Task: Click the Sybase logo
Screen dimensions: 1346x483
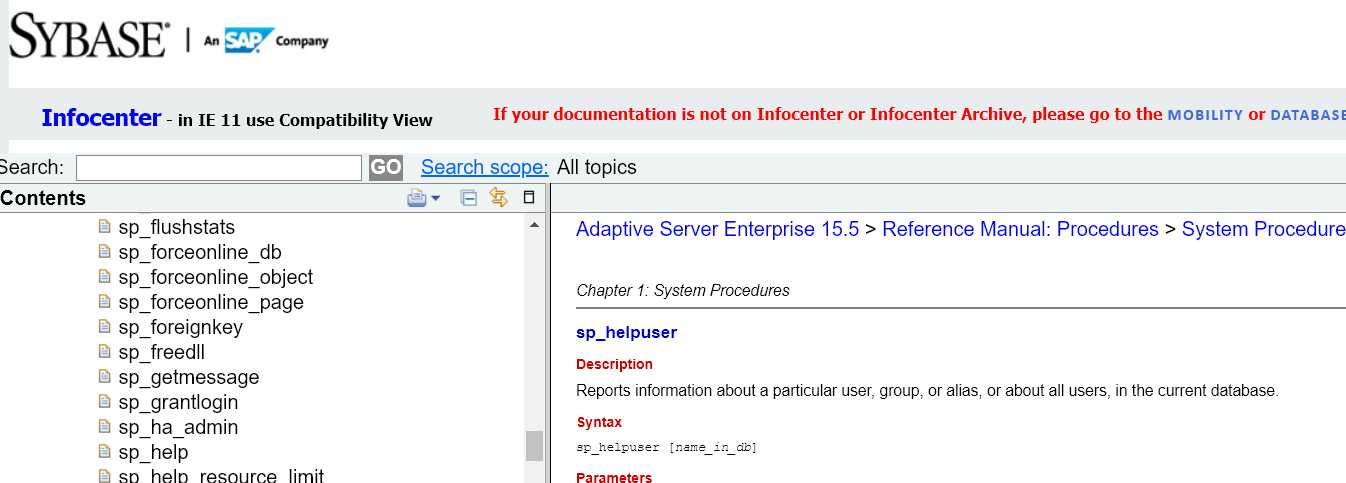Action: click(x=89, y=37)
